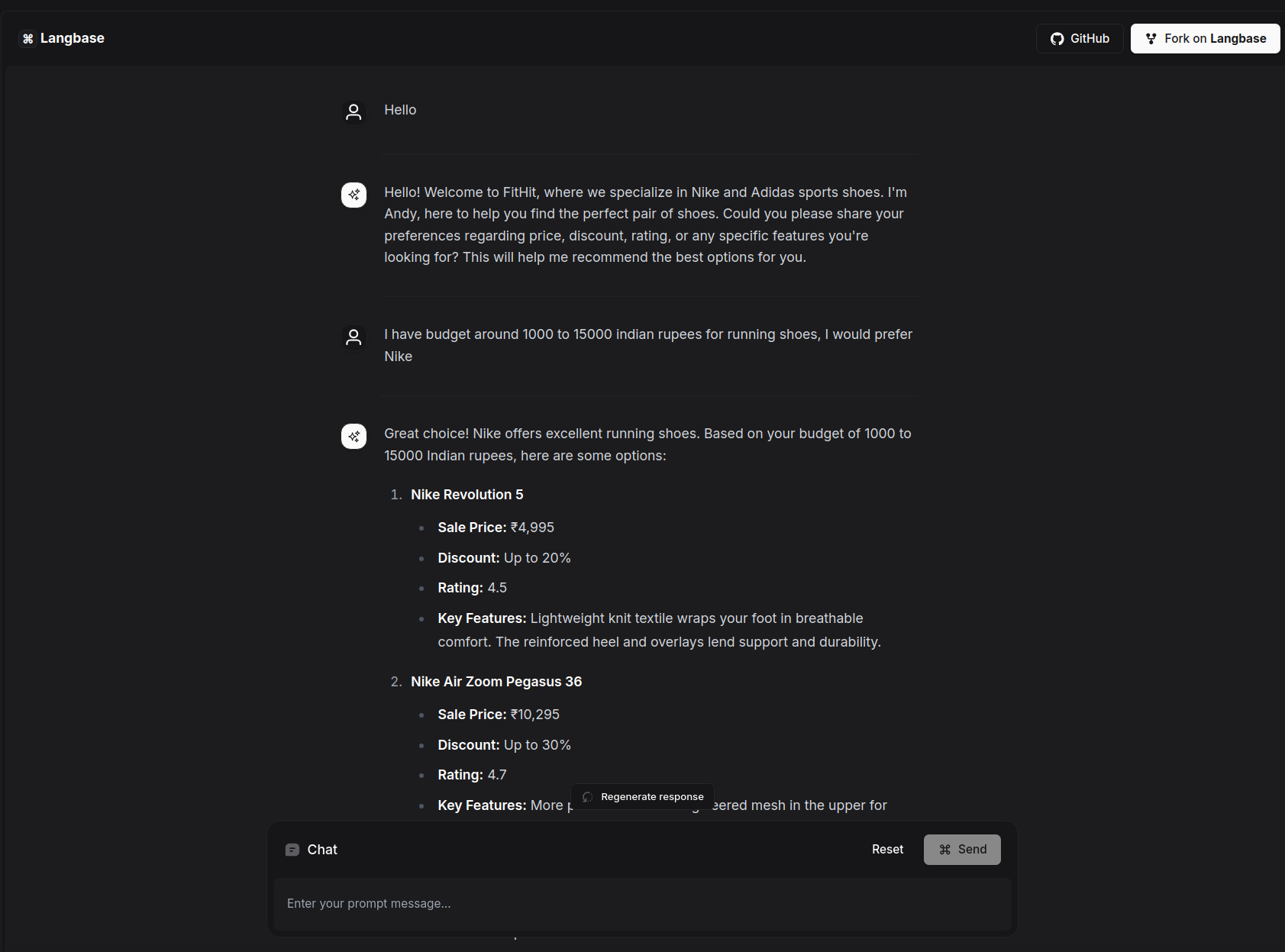Viewport: 1285px width, 952px height.
Task: Open the GitHub button
Action: pos(1080,38)
